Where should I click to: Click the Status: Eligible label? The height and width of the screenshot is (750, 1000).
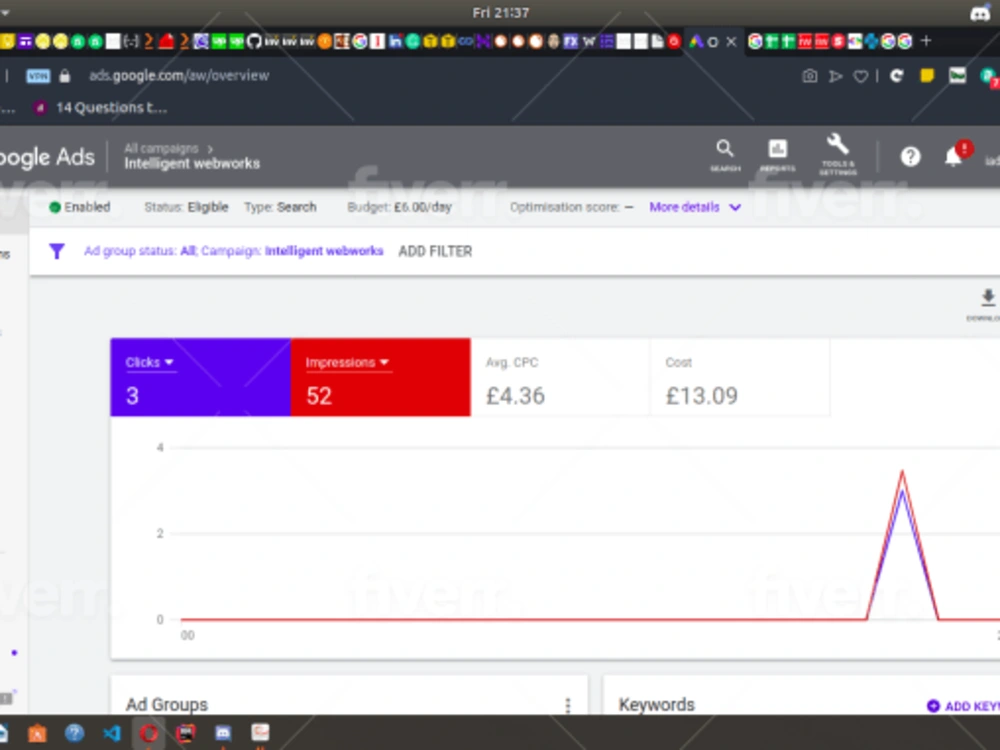(x=186, y=207)
